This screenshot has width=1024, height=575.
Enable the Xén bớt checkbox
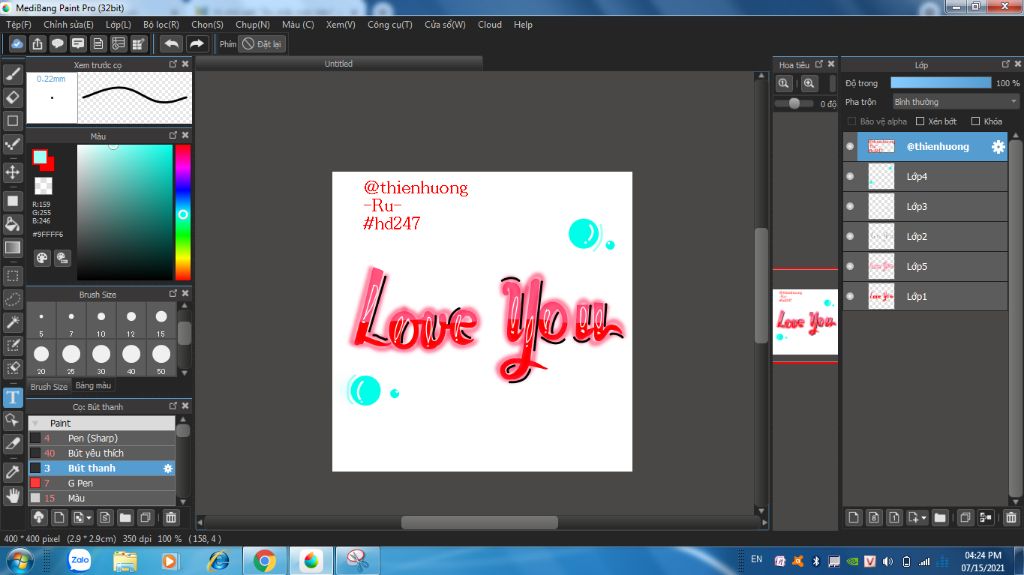click(x=920, y=121)
